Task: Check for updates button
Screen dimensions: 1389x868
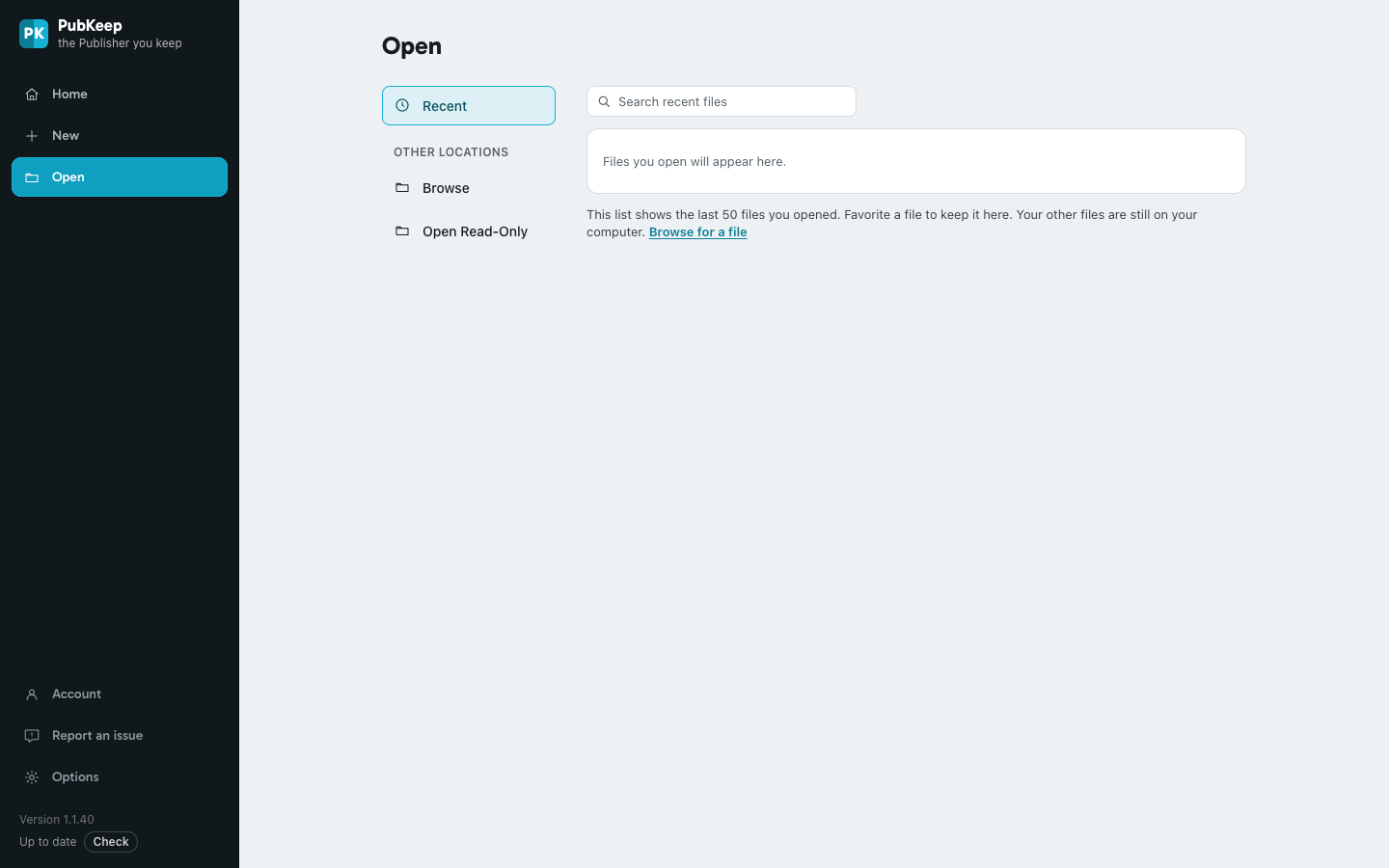Action: pyautogui.click(x=111, y=842)
